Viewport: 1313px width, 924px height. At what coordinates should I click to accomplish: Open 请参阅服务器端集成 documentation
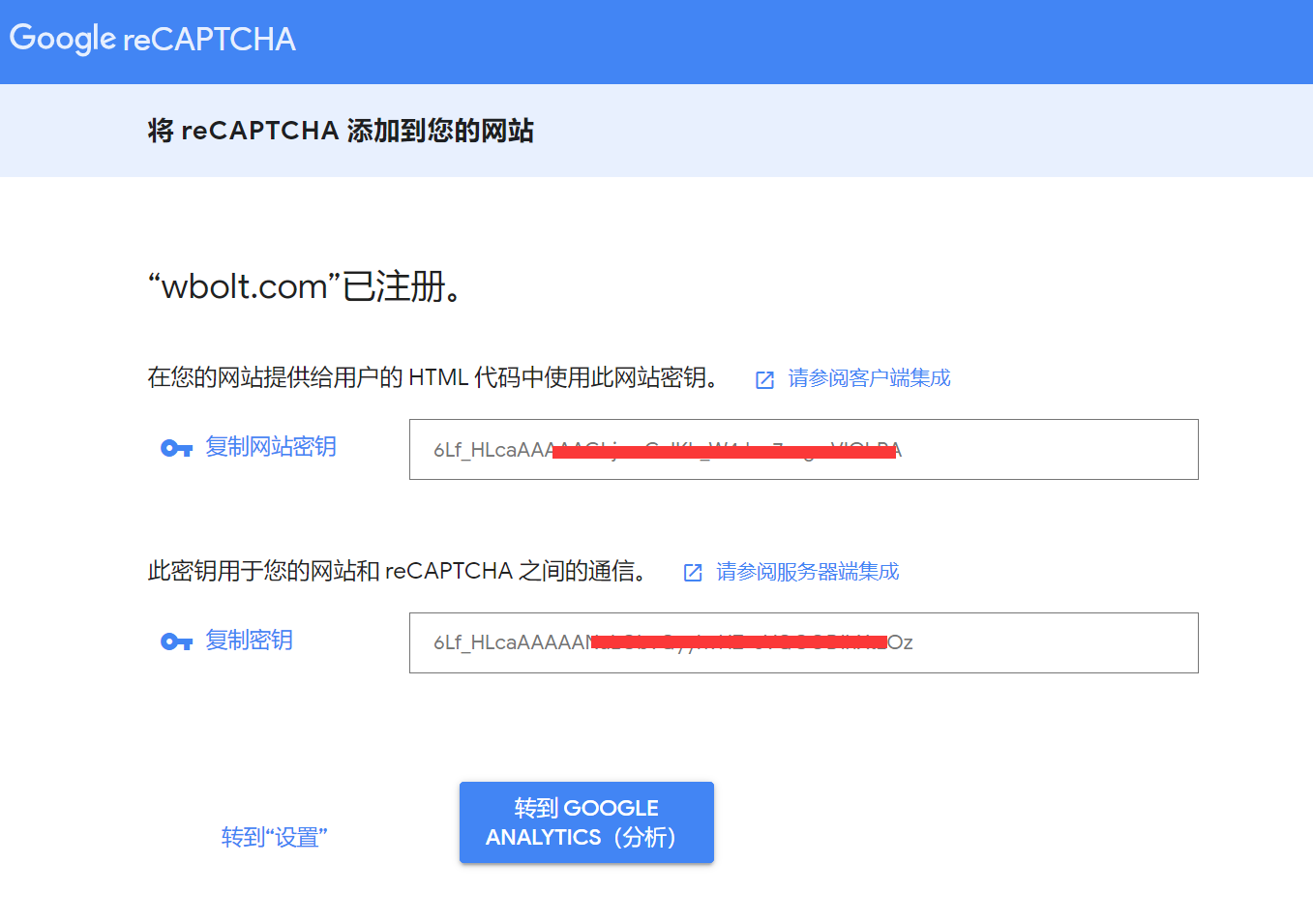click(806, 572)
